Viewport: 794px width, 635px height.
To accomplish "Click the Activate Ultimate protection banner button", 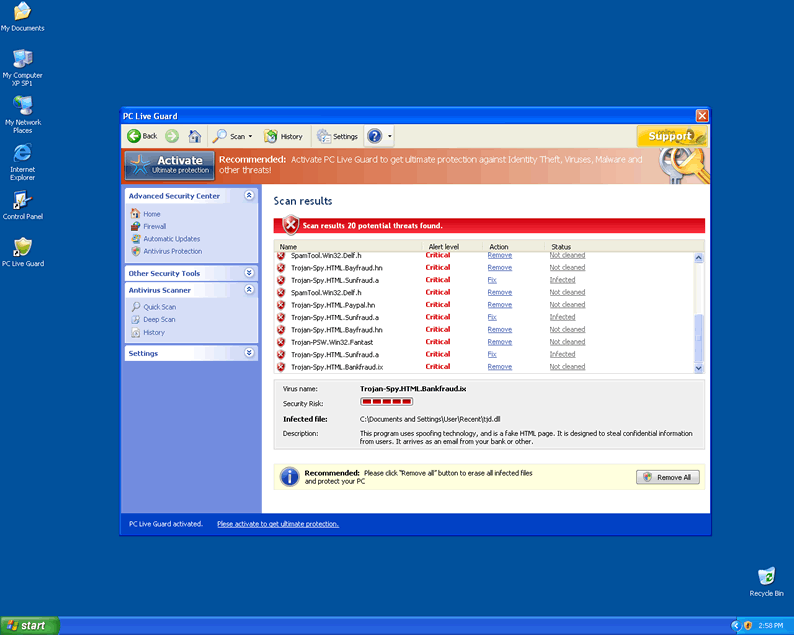I will pos(169,164).
